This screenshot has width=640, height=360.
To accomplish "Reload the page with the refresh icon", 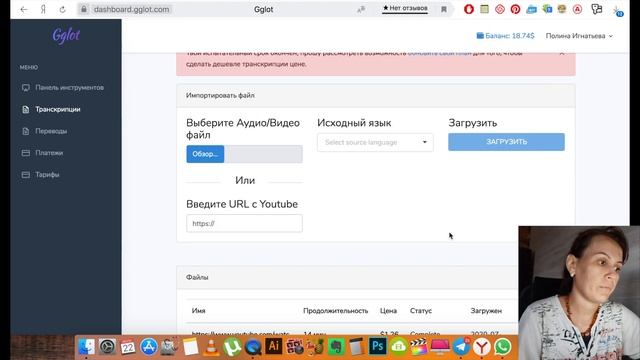I will (x=62, y=9).
